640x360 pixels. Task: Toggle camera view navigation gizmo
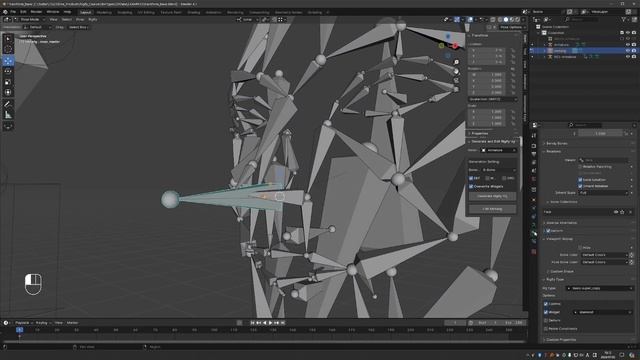[x=456, y=80]
